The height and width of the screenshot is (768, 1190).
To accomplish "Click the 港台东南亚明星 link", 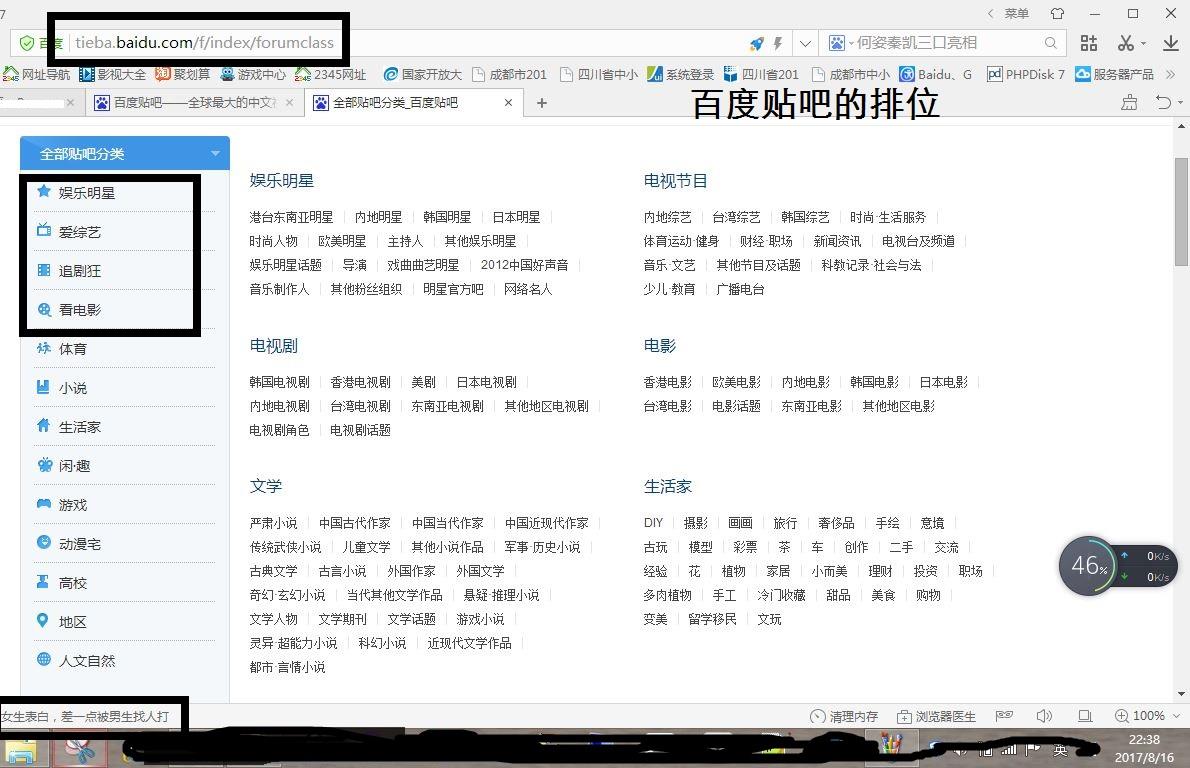I will click(291, 217).
